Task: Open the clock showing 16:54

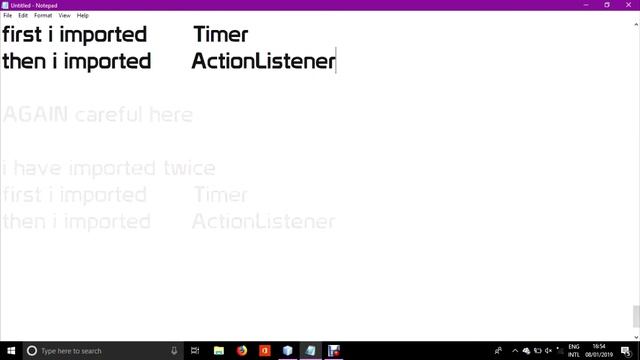Action: point(599,351)
